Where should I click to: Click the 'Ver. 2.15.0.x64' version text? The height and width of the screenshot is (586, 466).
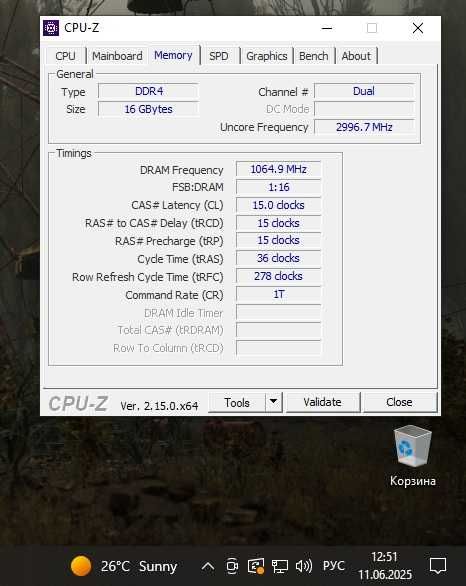(x=160, y=406)
